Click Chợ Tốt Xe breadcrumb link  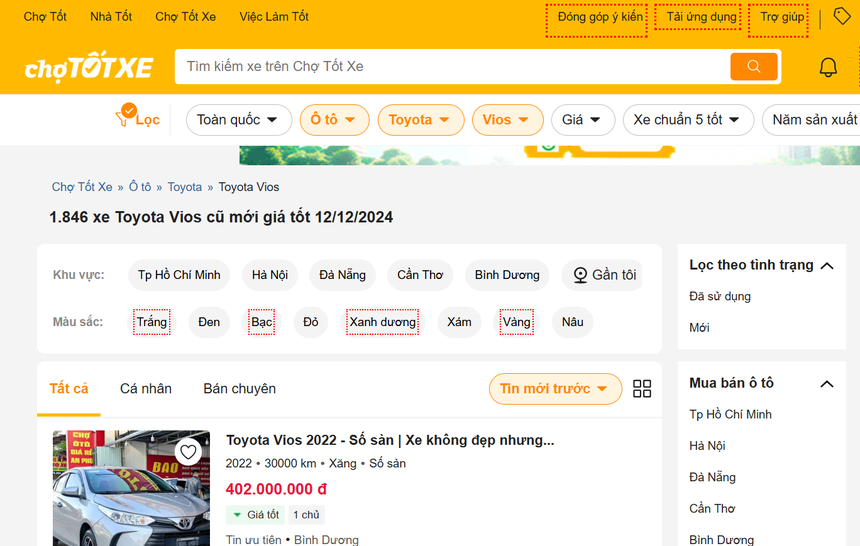tap(82, 187)
